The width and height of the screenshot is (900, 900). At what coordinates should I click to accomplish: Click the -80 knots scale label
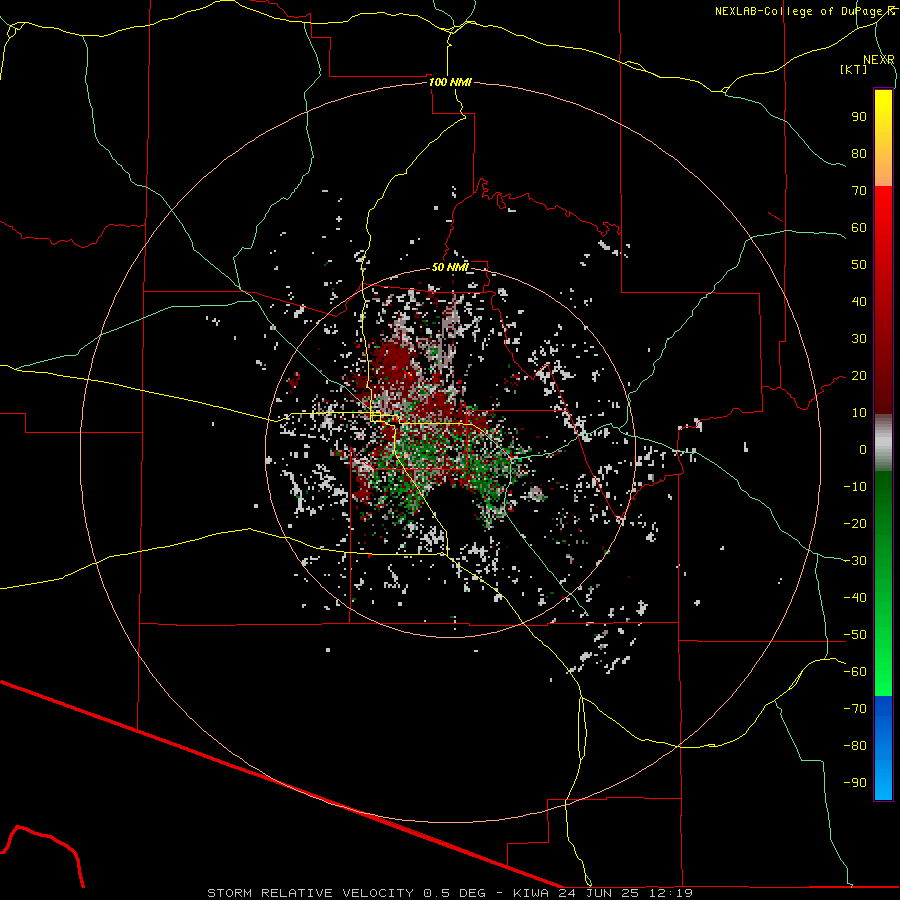[x=855, y=746]
